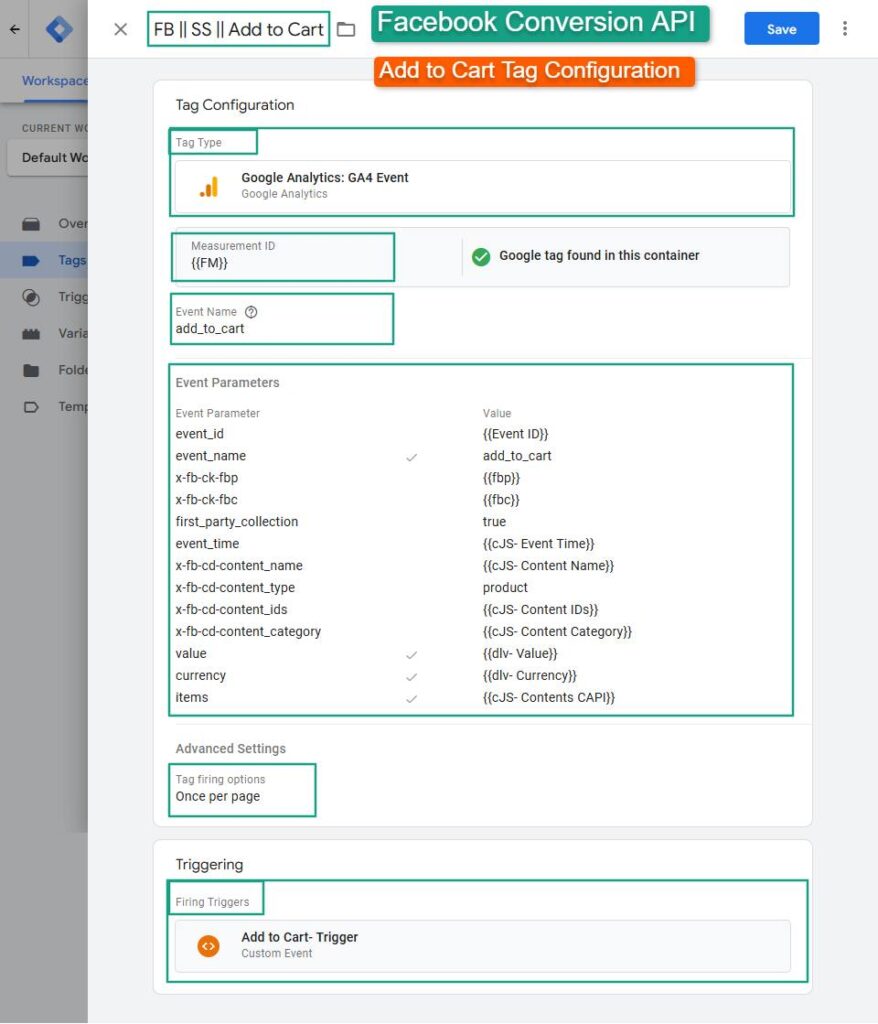
Task: Select the Google Analytics: GA4 Event tag type
Action: pos(483,186)
